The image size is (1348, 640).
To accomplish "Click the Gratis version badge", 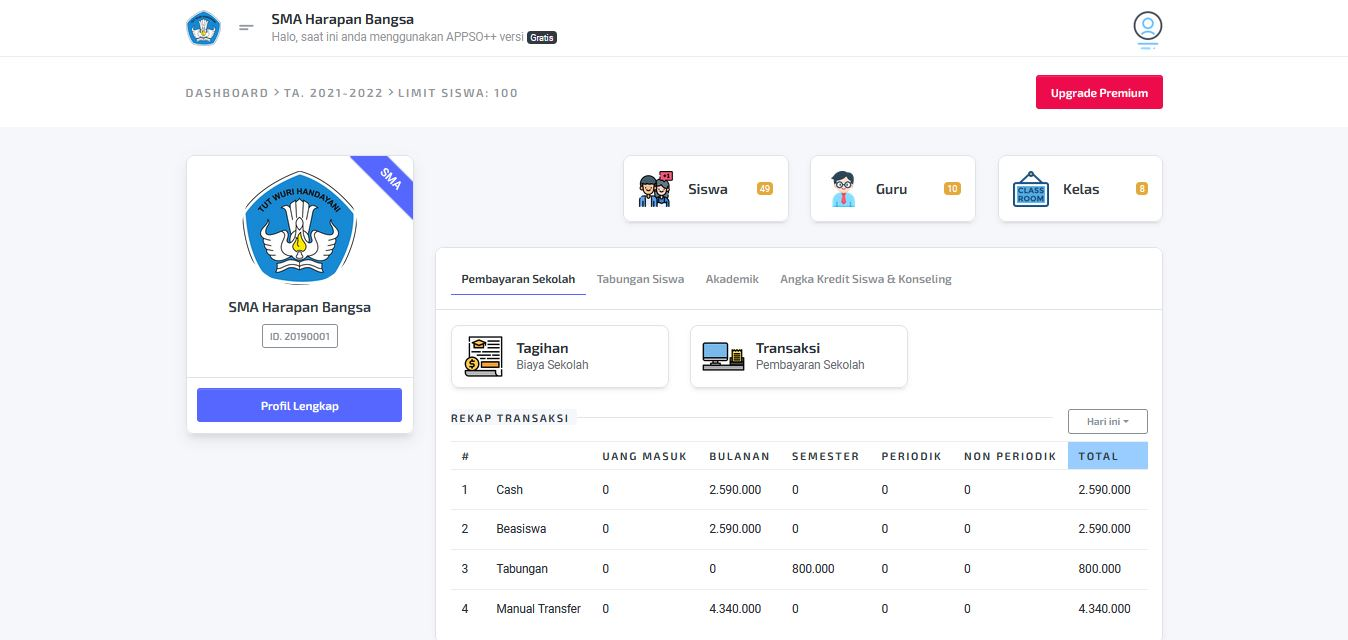I will coord(541,38).
